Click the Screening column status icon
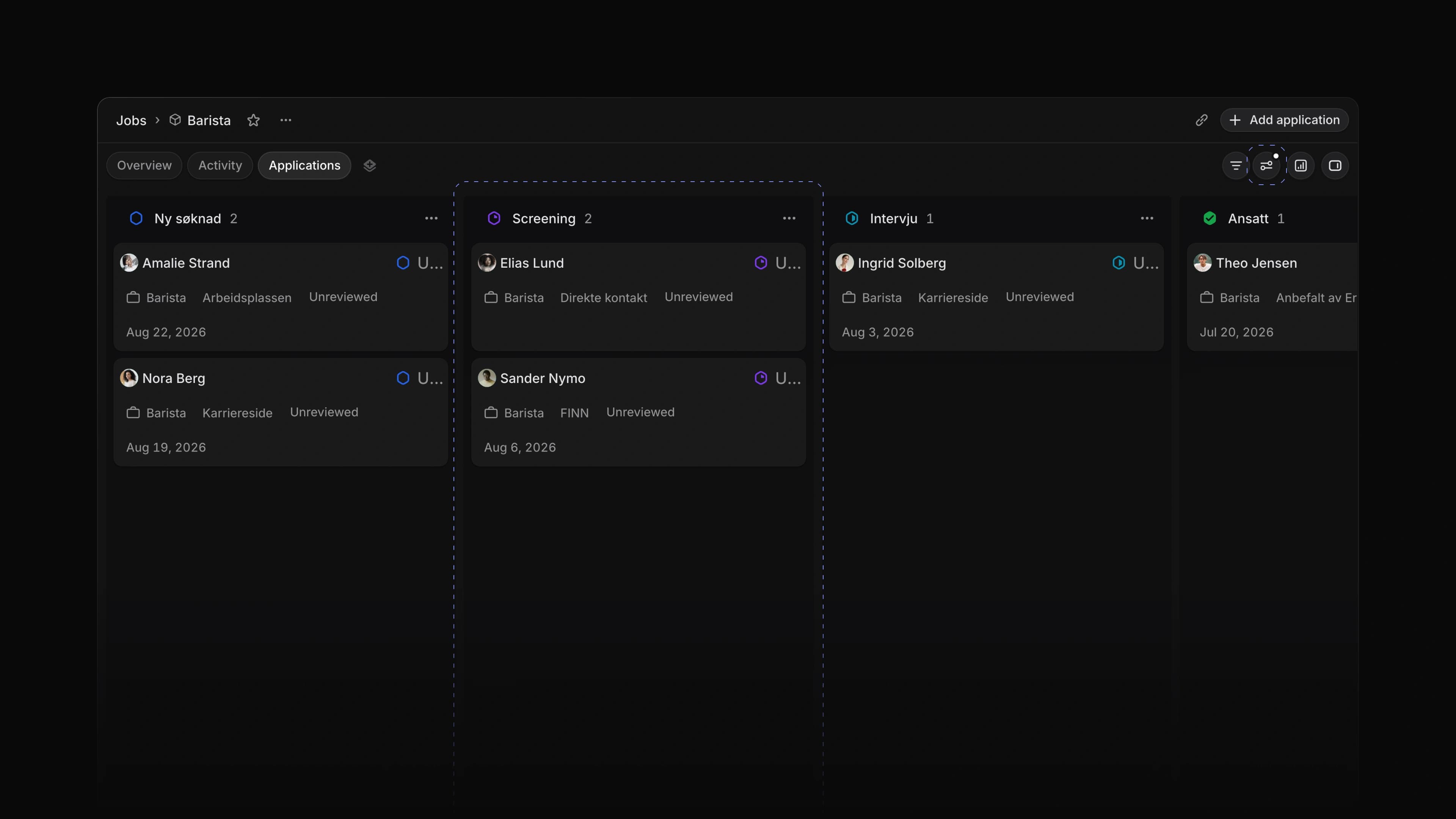This screenshot has height=819, width=1456. [x=494, y=218]
